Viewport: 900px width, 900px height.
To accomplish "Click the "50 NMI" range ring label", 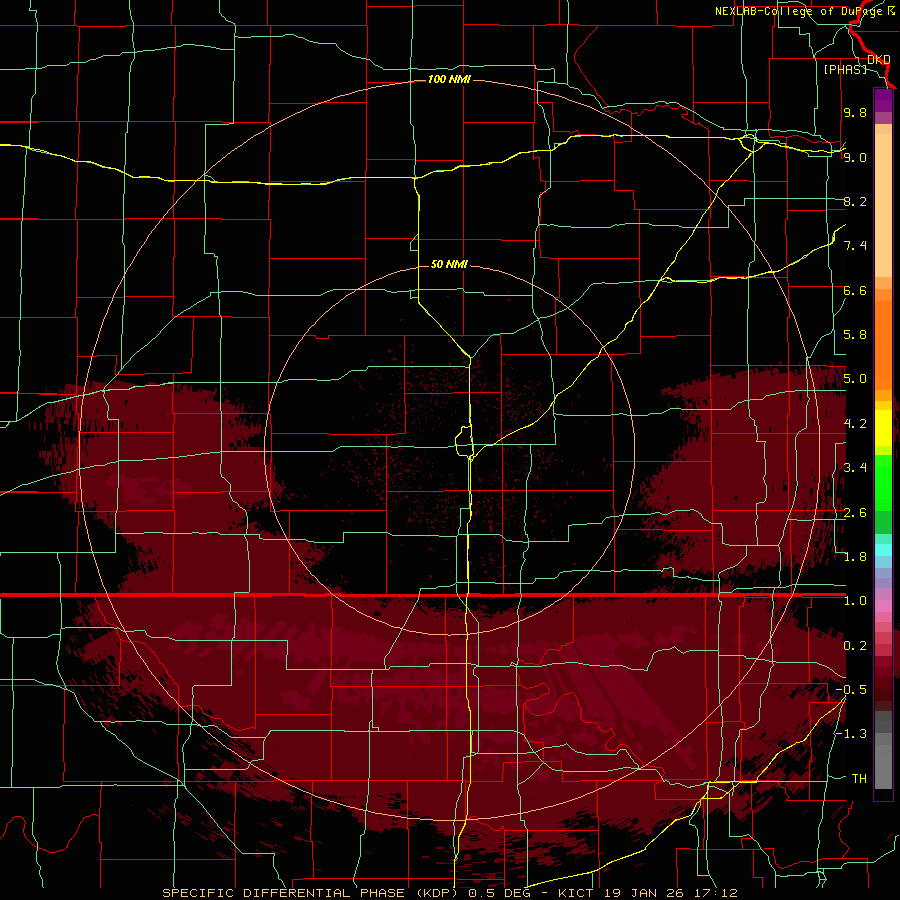I will tap(449, 264).
